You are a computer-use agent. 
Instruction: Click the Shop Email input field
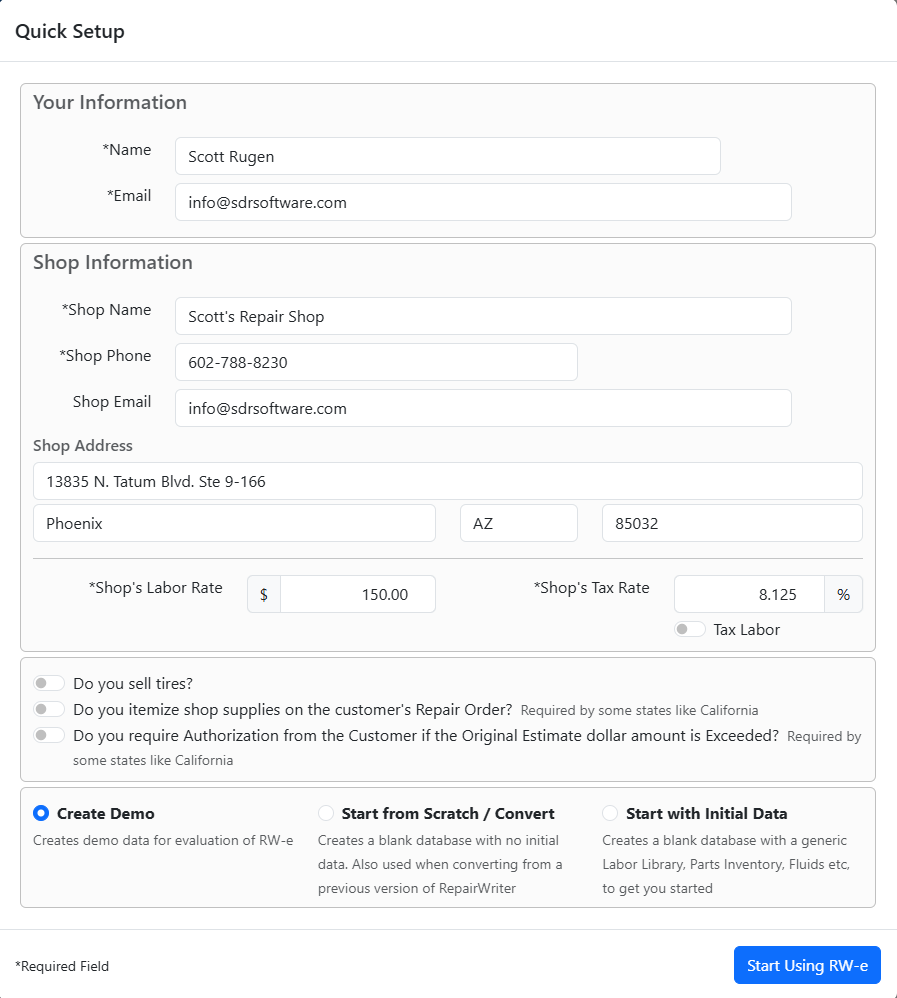click(x=482, y=408)
